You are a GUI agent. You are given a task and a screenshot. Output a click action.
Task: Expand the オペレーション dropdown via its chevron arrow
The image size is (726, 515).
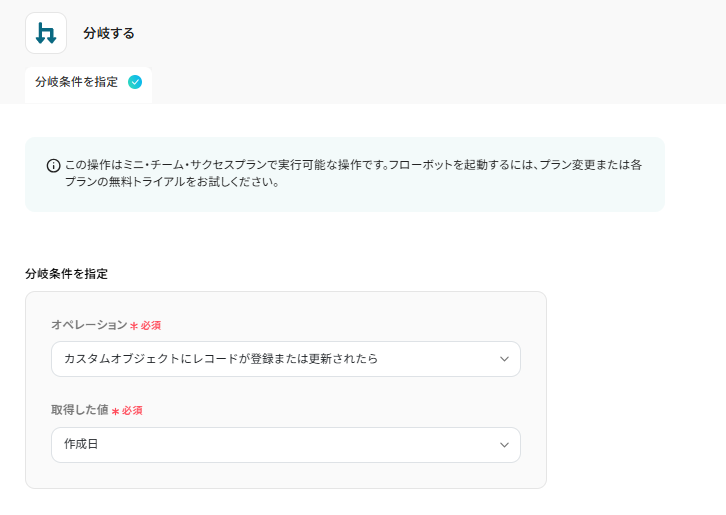pos(504,359)
